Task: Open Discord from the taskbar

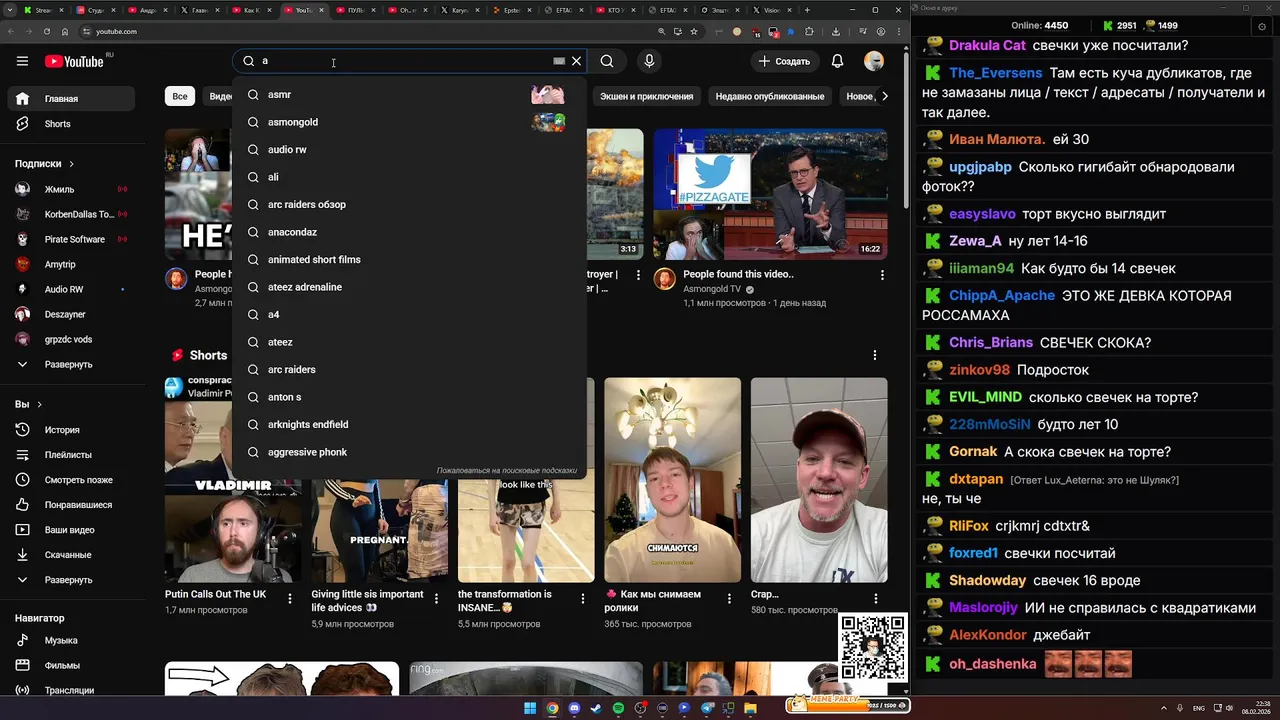Action: (x=574, y=708)
